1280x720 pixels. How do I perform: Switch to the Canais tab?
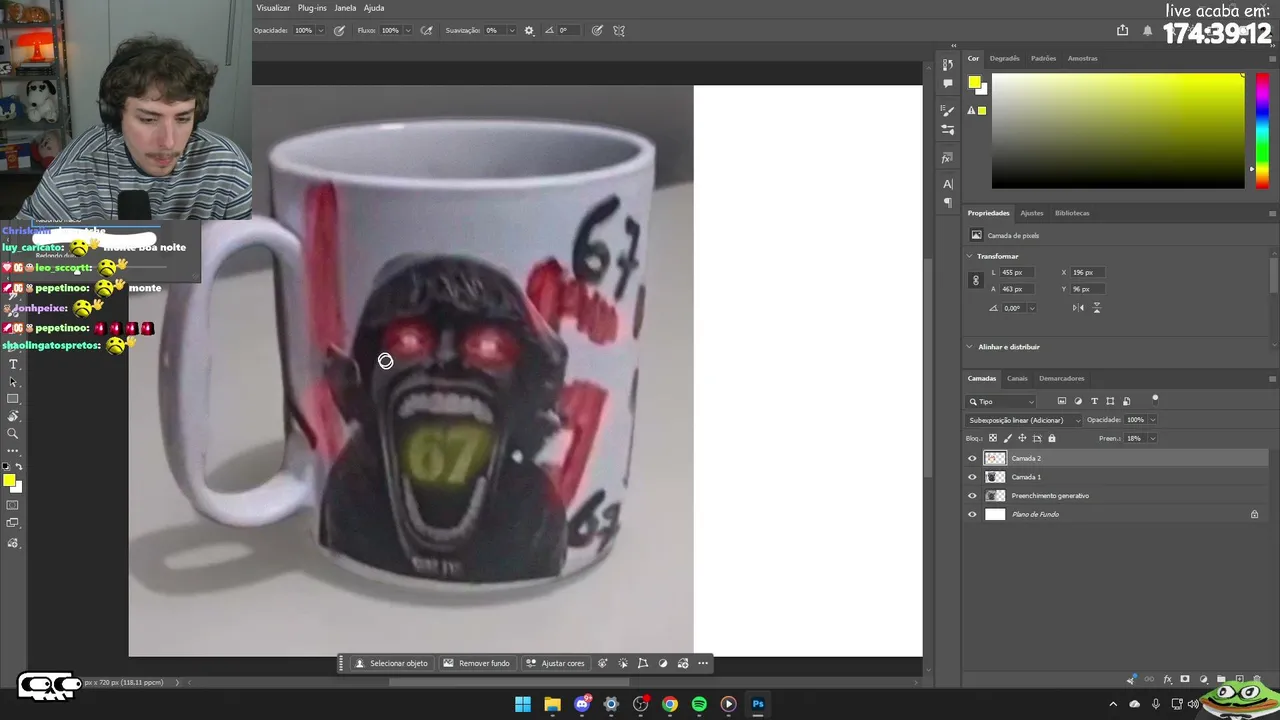coord(1017,378)
